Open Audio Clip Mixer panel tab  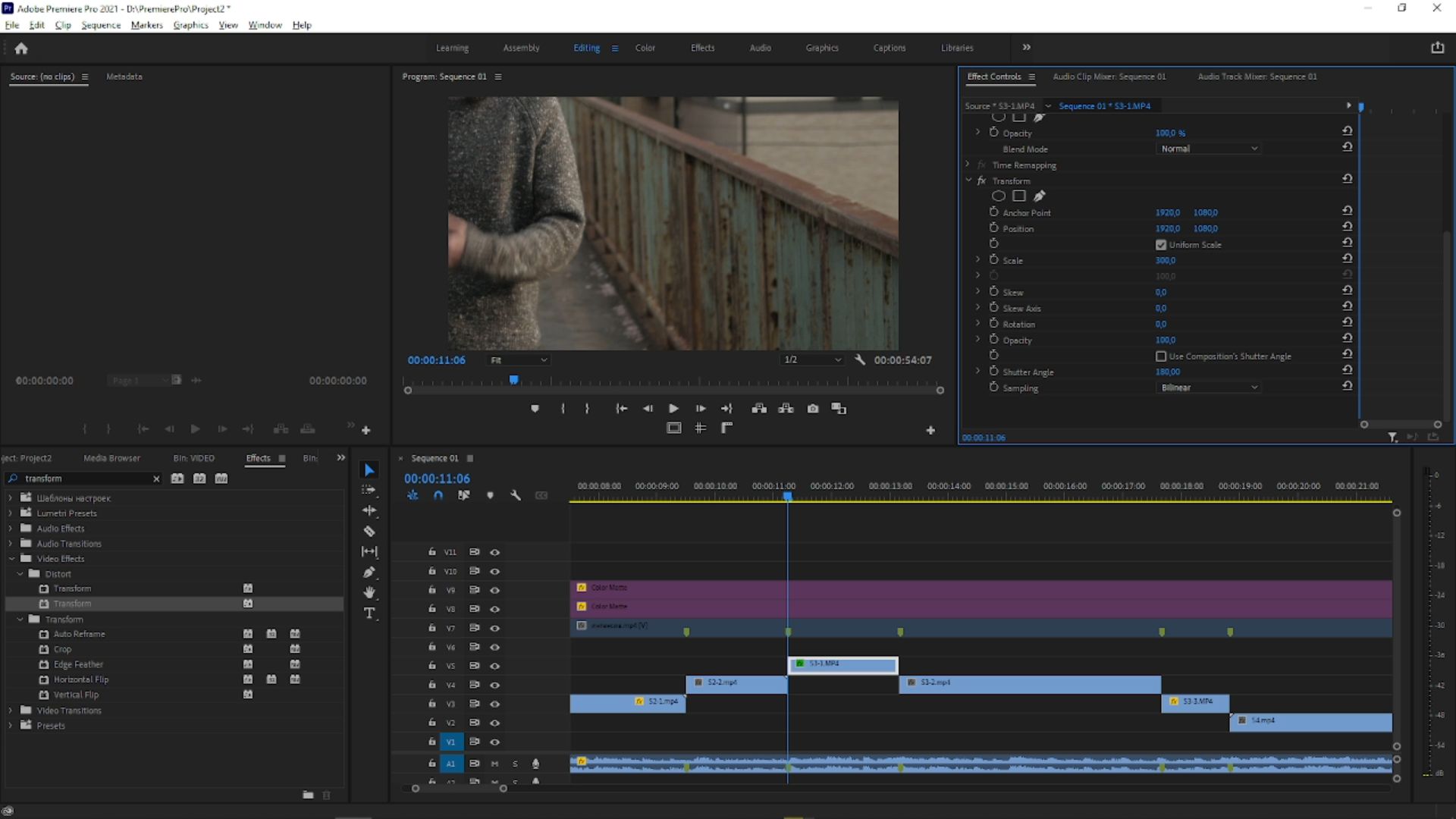click(x=1109, y=77)
